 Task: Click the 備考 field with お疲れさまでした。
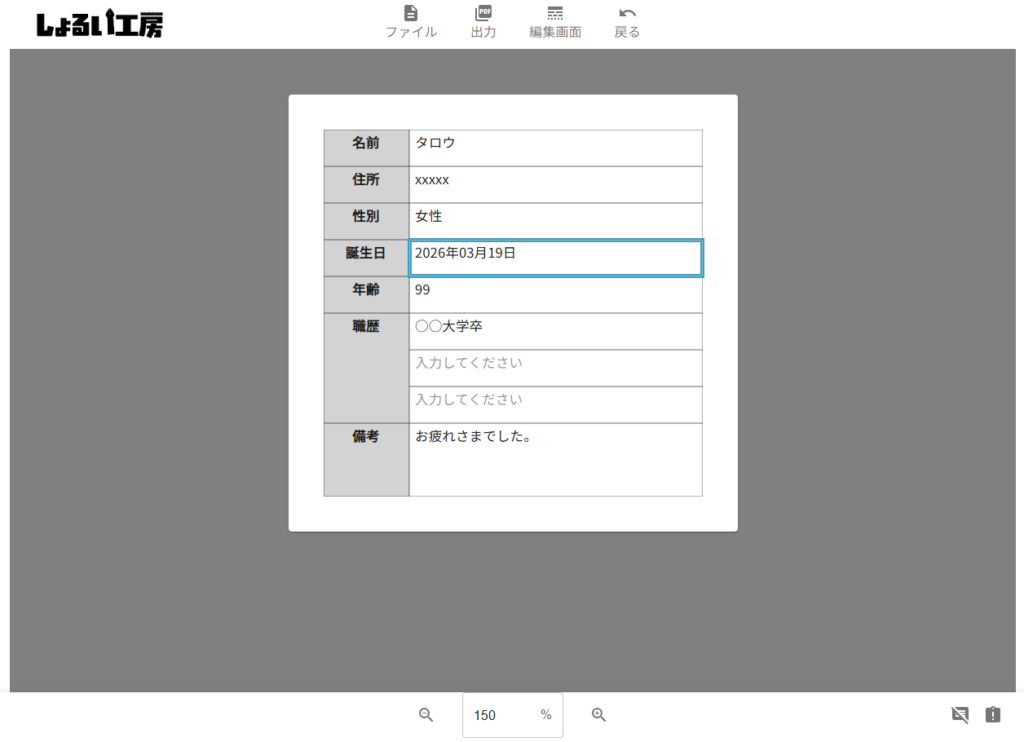point(555,459)
